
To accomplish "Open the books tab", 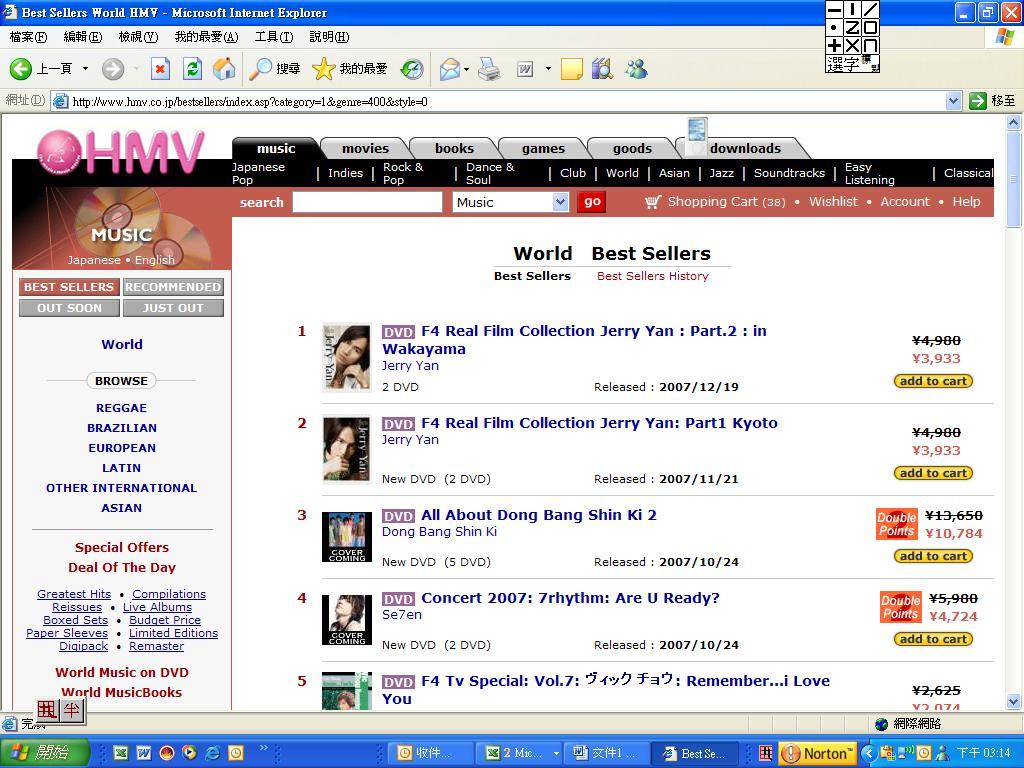I will click(454, 149).
